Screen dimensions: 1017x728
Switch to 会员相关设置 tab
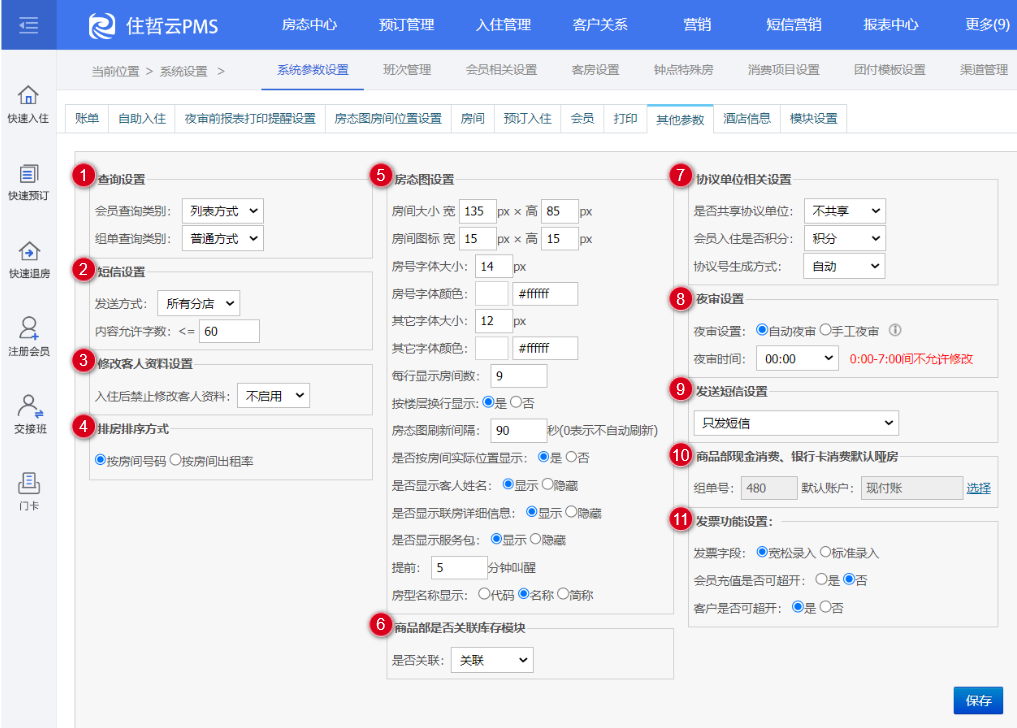click(501, 69)
